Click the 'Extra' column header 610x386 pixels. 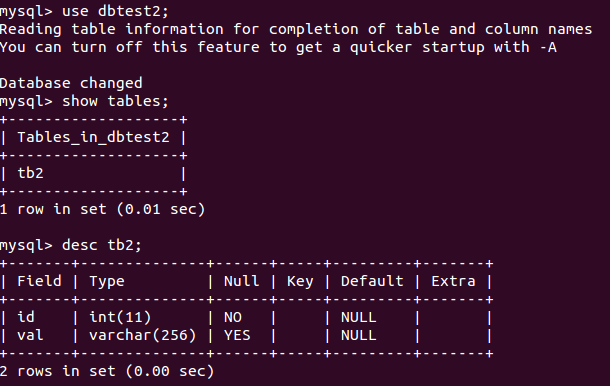click(453, 281)
